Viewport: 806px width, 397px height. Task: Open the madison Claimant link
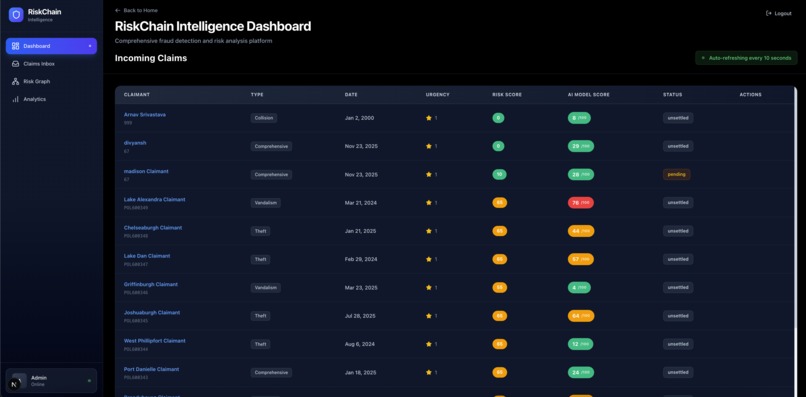146,171
